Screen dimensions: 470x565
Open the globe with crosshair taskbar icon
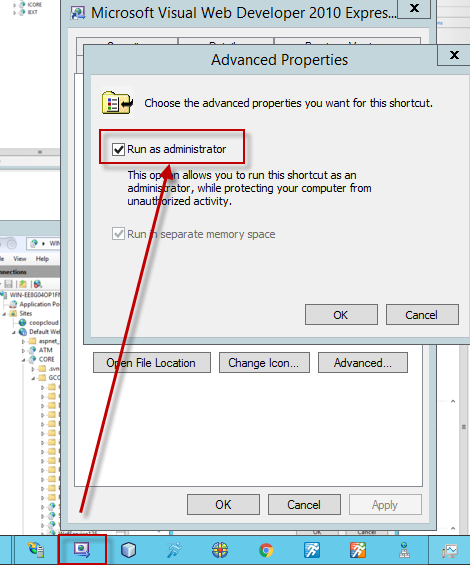tap(220, 550)
